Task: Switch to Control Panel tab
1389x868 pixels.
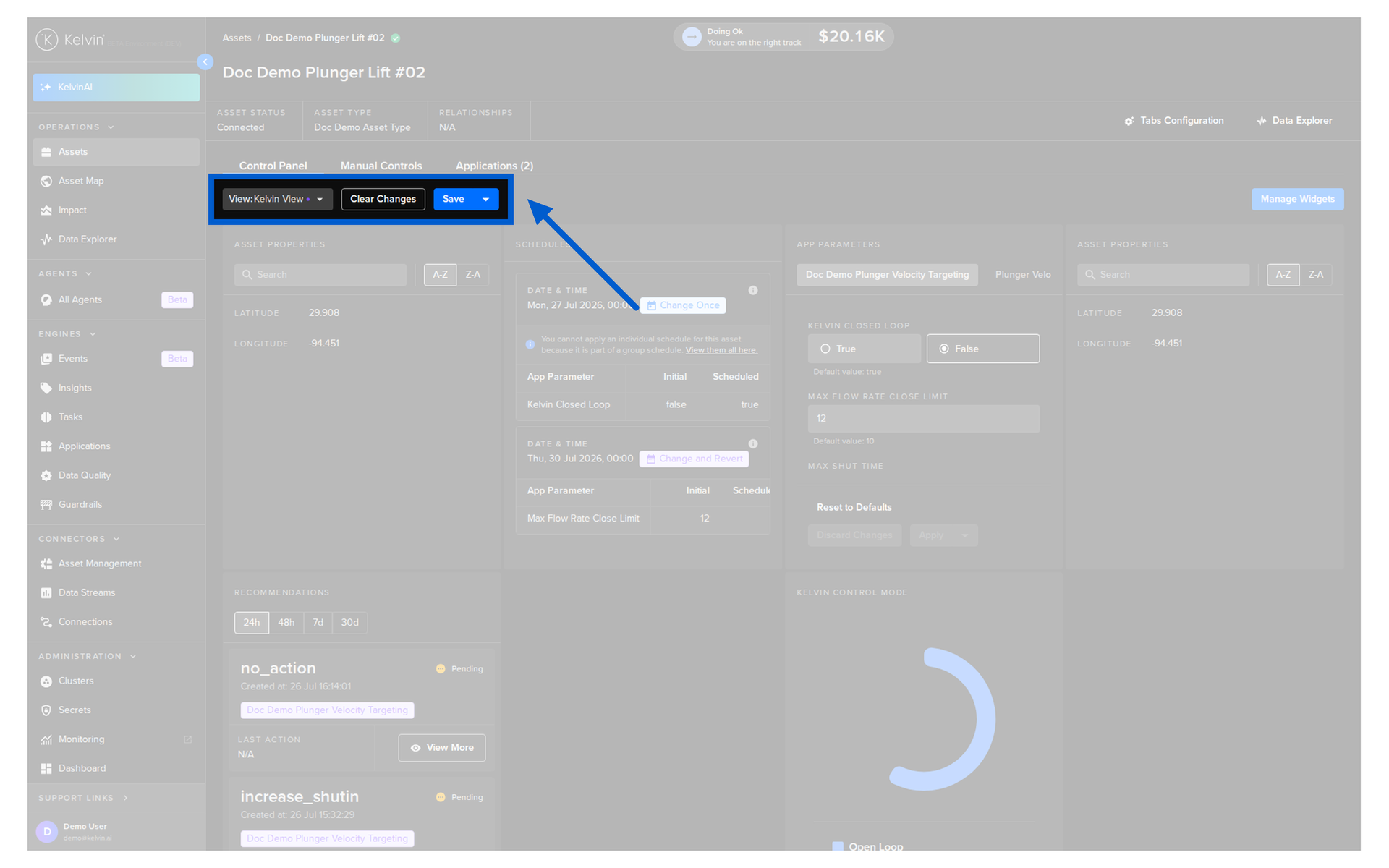Action: tap(273, 166)
